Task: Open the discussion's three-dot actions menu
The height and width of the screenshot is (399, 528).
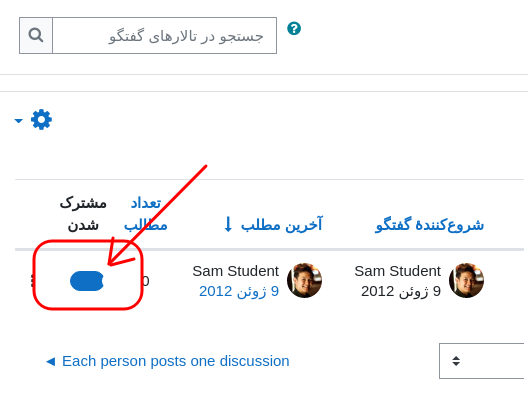Action: pyautogui.click(x=33, y=280)
